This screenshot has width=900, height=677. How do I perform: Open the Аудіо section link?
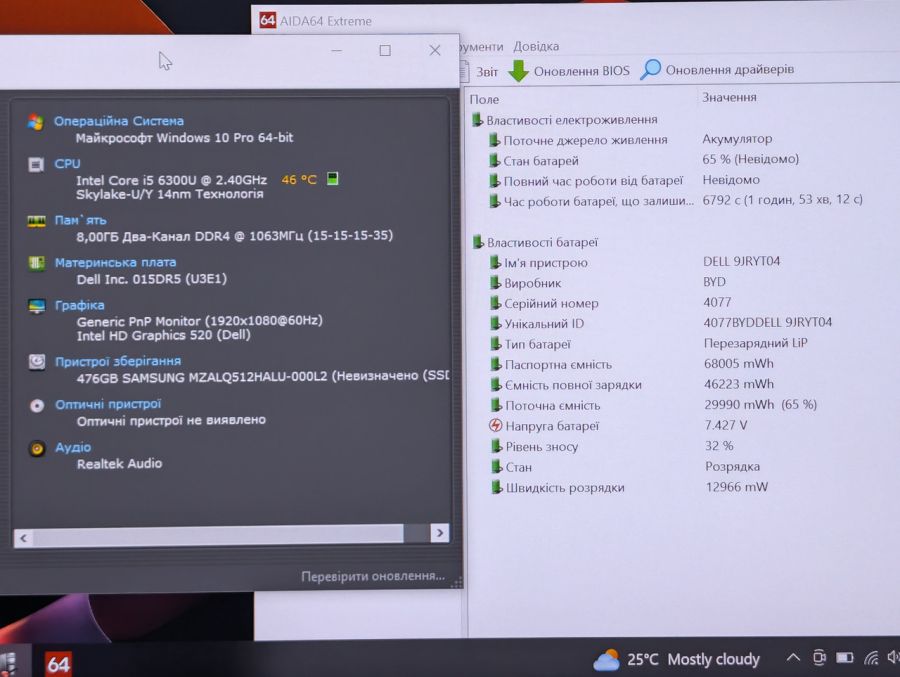[x=73, y=447]
